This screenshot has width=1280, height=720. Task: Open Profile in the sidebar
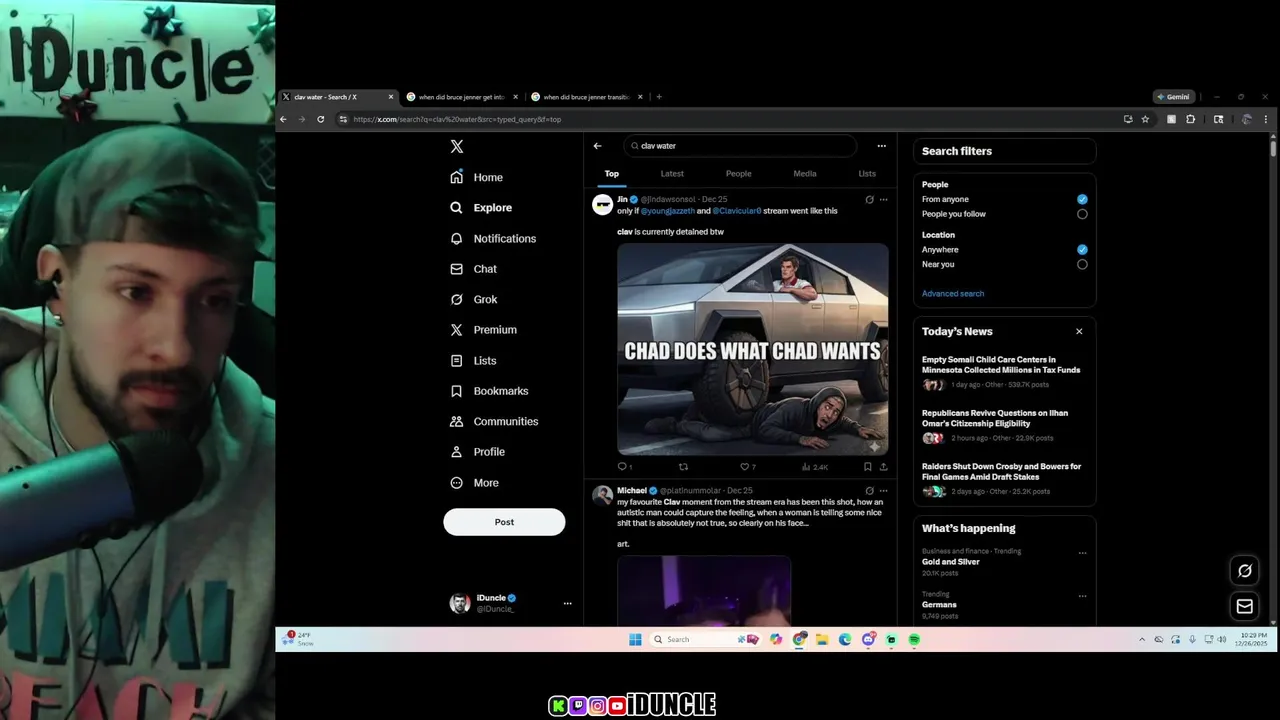point(477,452)
